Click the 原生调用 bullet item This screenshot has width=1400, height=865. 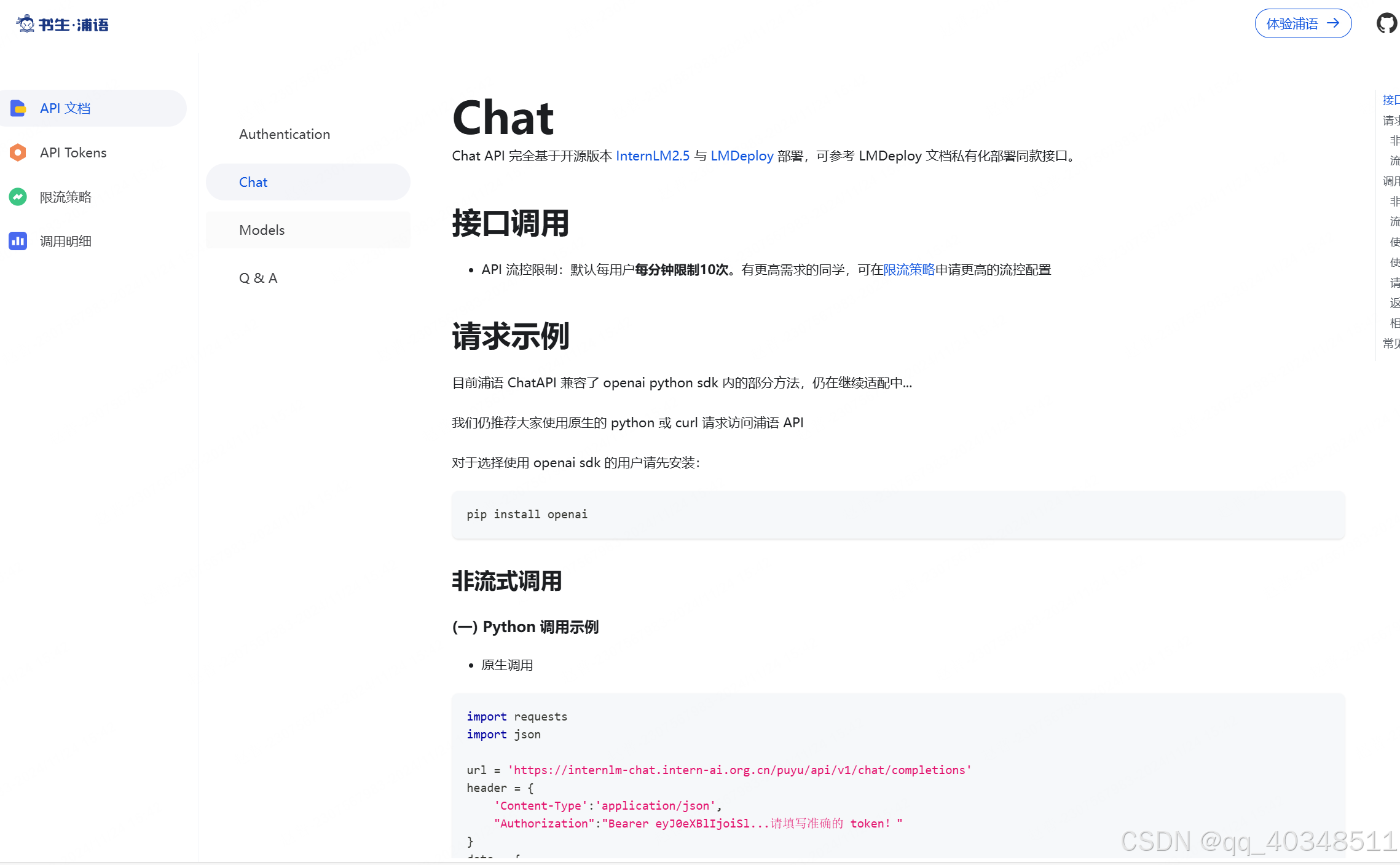point(507,665)
